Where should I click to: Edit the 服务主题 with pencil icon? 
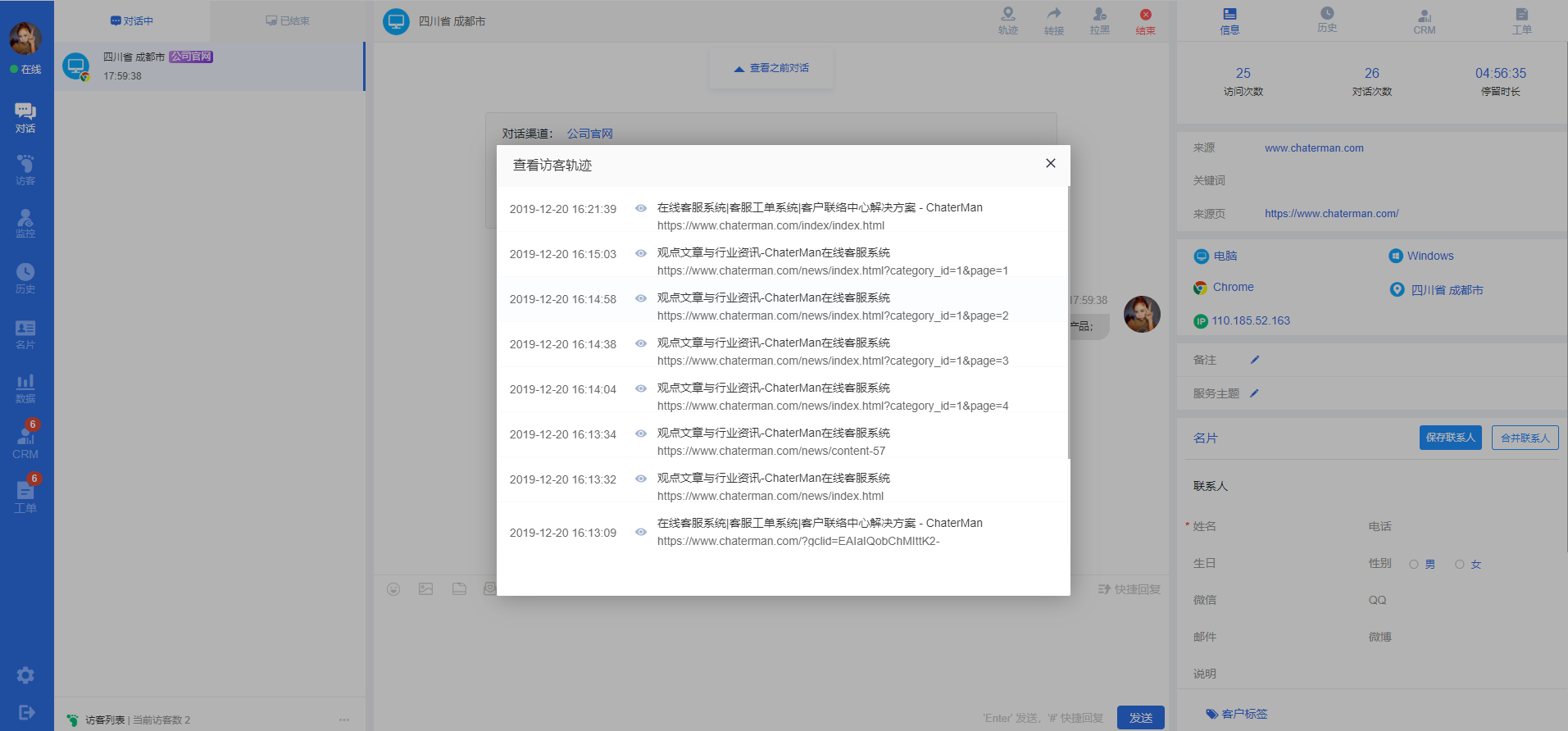point(1254,393)
